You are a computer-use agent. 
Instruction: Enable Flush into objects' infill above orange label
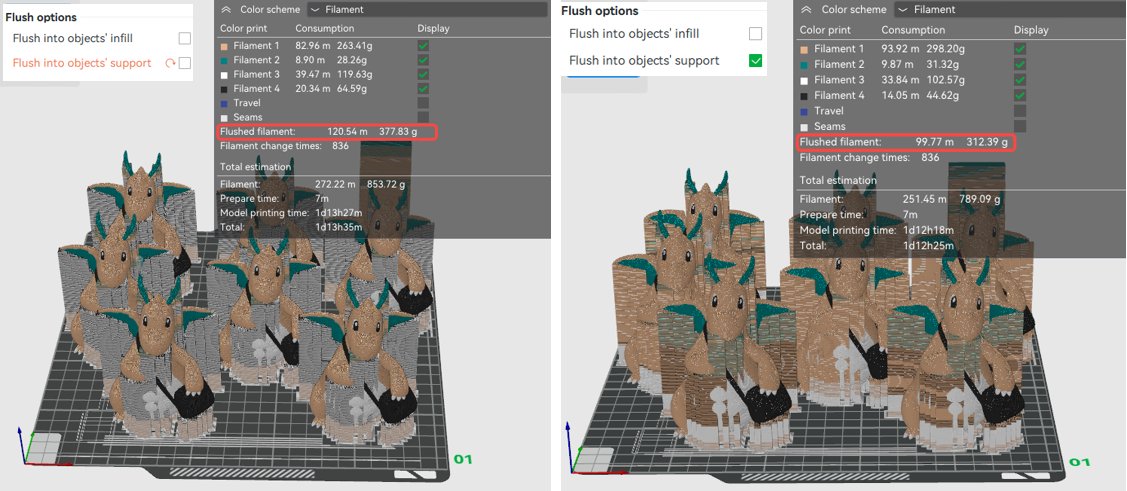[x=185, y=38]
